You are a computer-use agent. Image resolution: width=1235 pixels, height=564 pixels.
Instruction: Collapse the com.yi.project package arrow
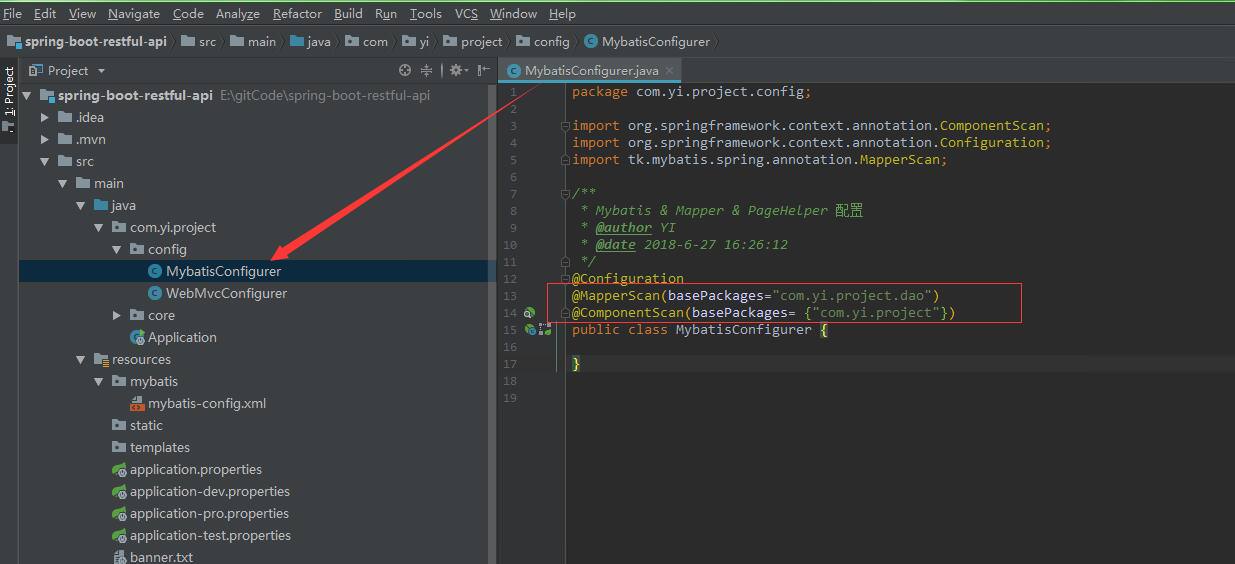pyautogui.click(x=99, y=227)
